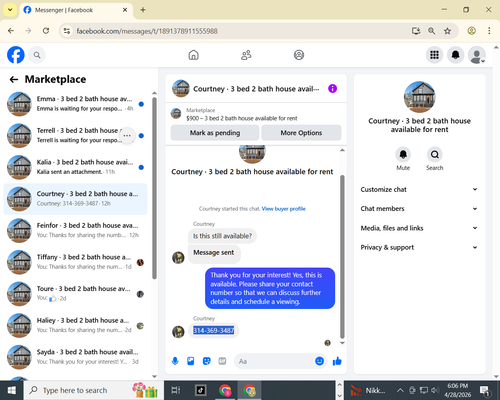Click the chat messages scrollbar
The image size is (500, 400).
342,257
